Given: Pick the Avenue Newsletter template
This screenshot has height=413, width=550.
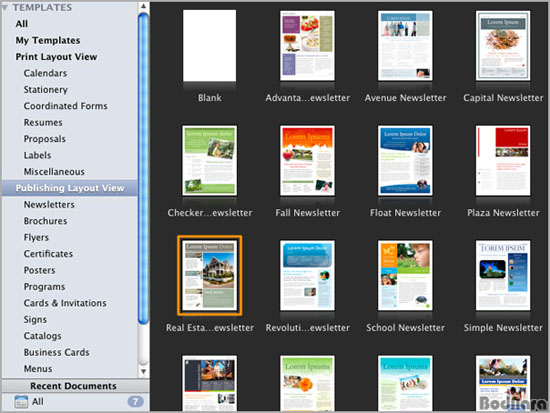Looking at the screenshot, I should [405, 46].
